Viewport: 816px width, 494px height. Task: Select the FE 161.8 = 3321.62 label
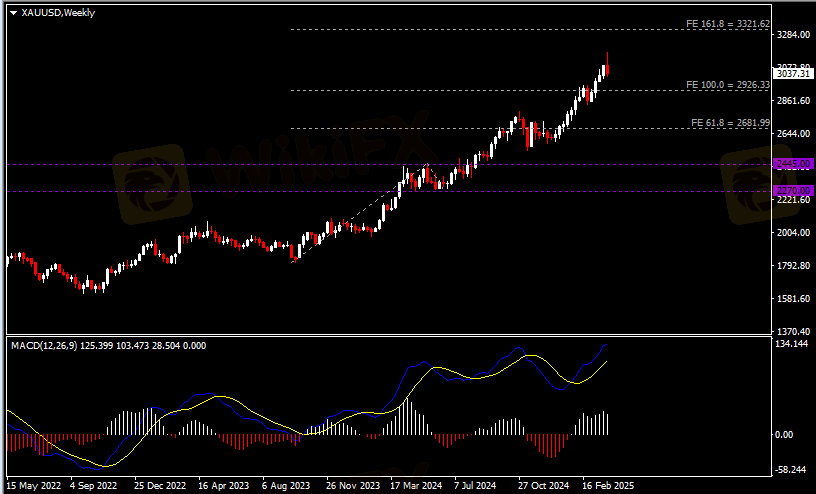[728, 23]
